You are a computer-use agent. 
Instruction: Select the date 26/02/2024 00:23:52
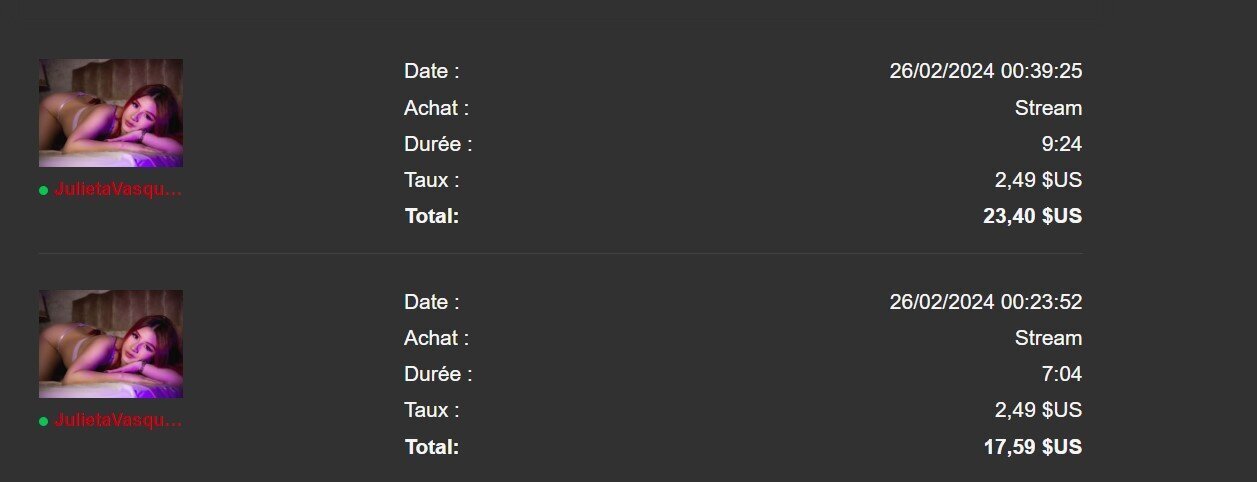tap(985, 302)
